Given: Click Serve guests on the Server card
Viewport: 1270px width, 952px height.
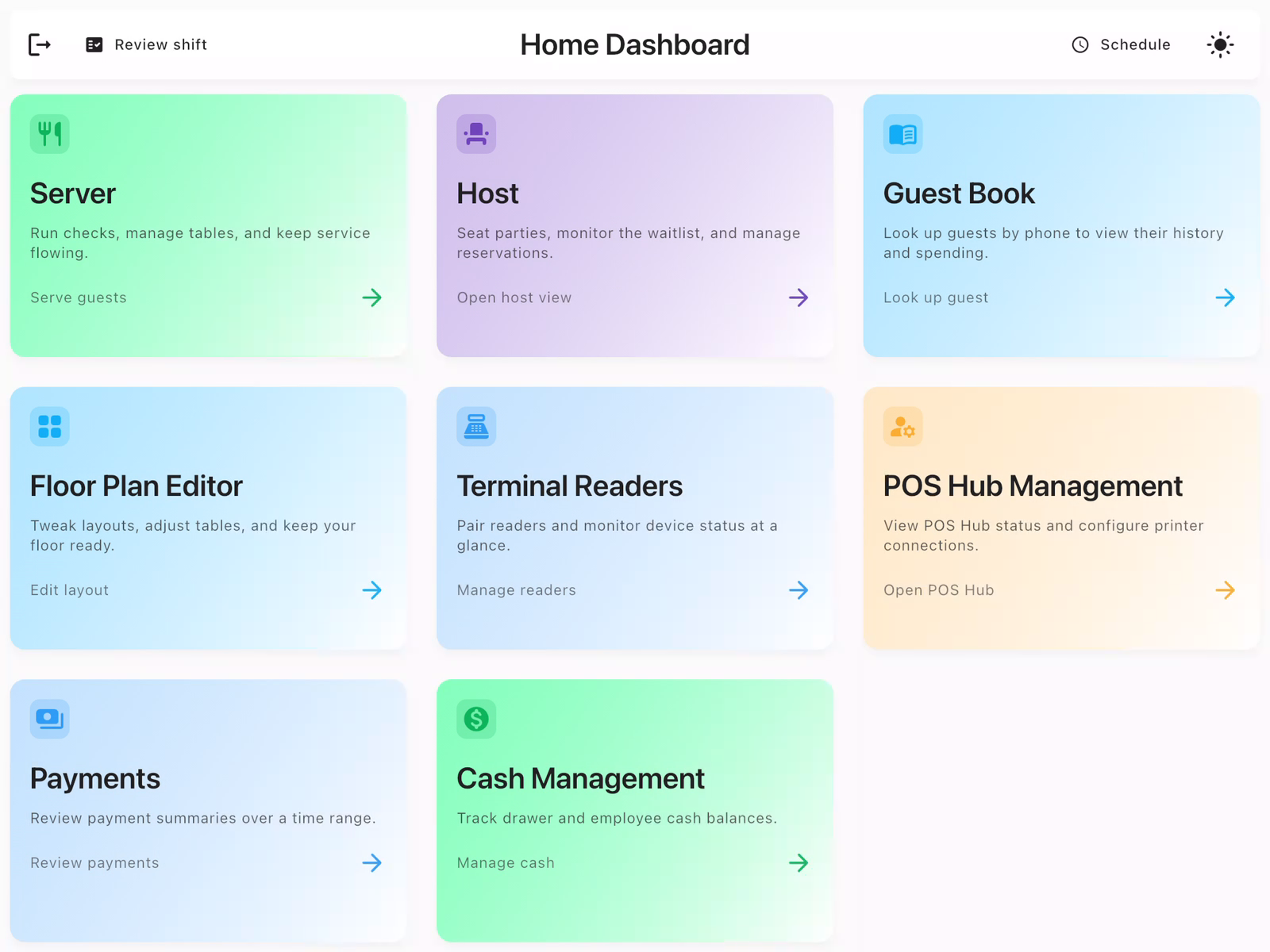Looking at the screenshot, I should click(79, 297).
